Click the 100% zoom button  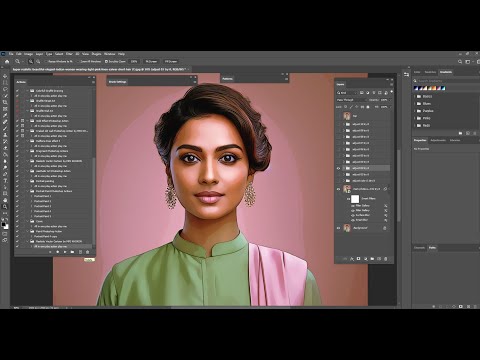click(134, 61)
